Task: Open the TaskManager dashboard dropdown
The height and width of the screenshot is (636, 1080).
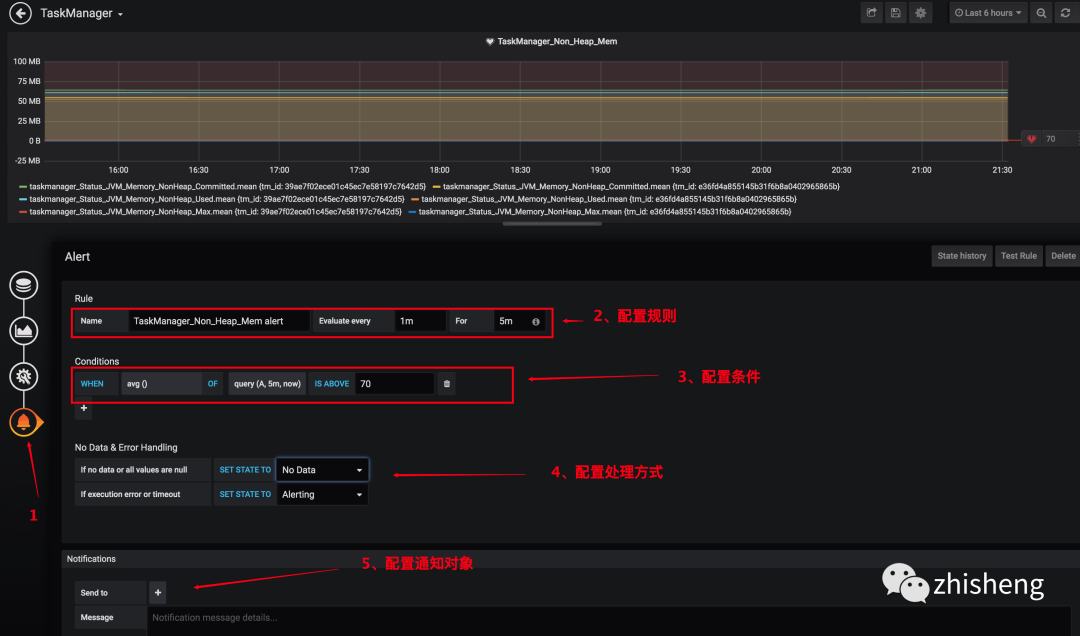Action: (81, 13)
